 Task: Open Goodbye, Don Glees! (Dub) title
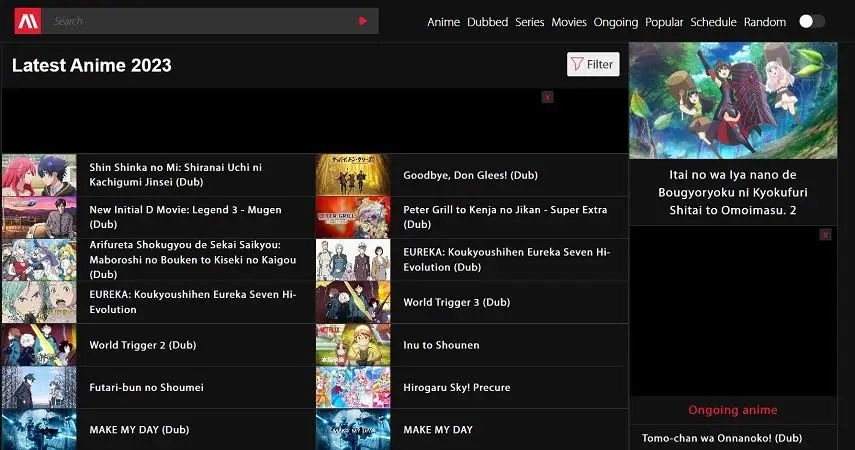(x=471, y=175)
